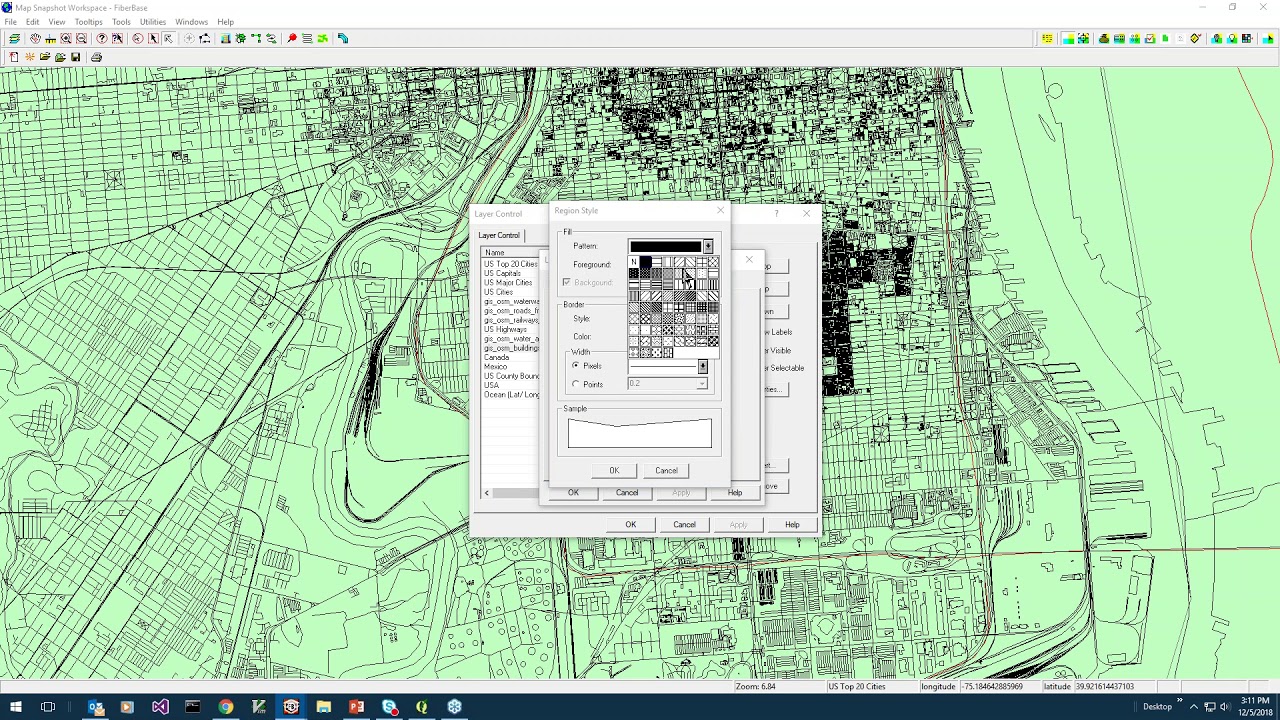Select US Capitals layer in the list
The width and height of the screenshot is (1280, 720).
tap(503, 274)
